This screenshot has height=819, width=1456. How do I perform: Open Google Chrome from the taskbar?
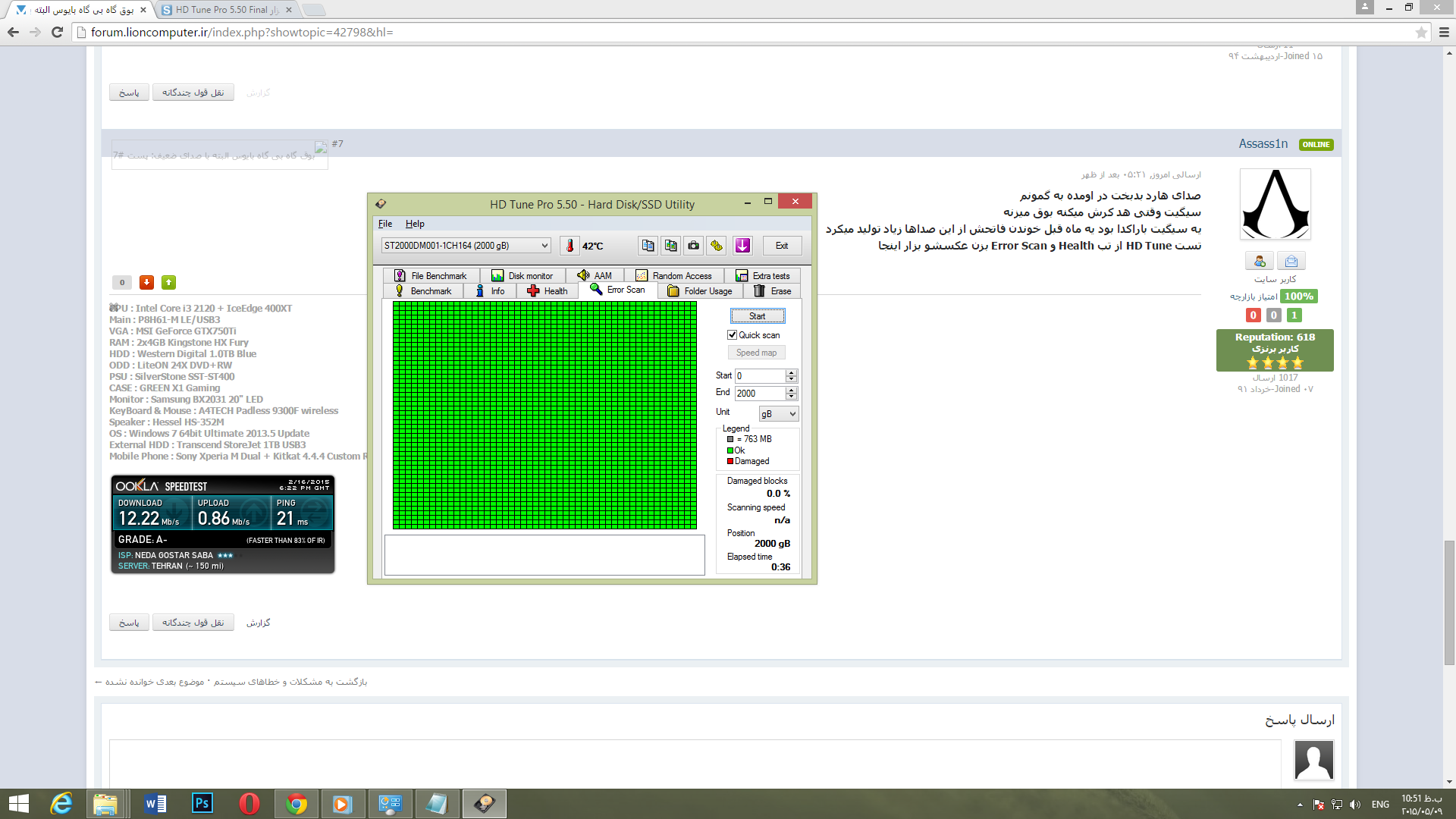click(296, 804)
